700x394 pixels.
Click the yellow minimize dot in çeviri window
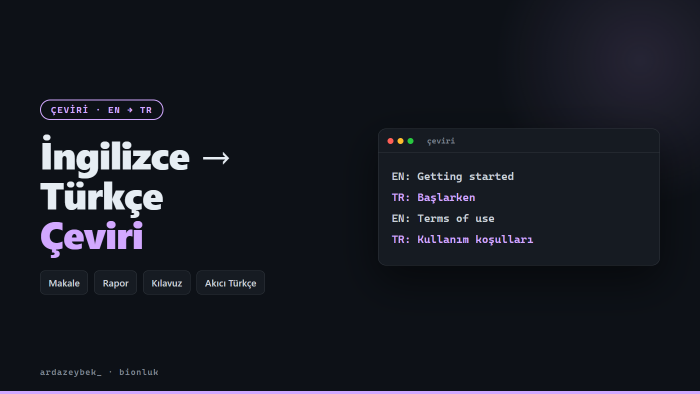click(400, 141)
